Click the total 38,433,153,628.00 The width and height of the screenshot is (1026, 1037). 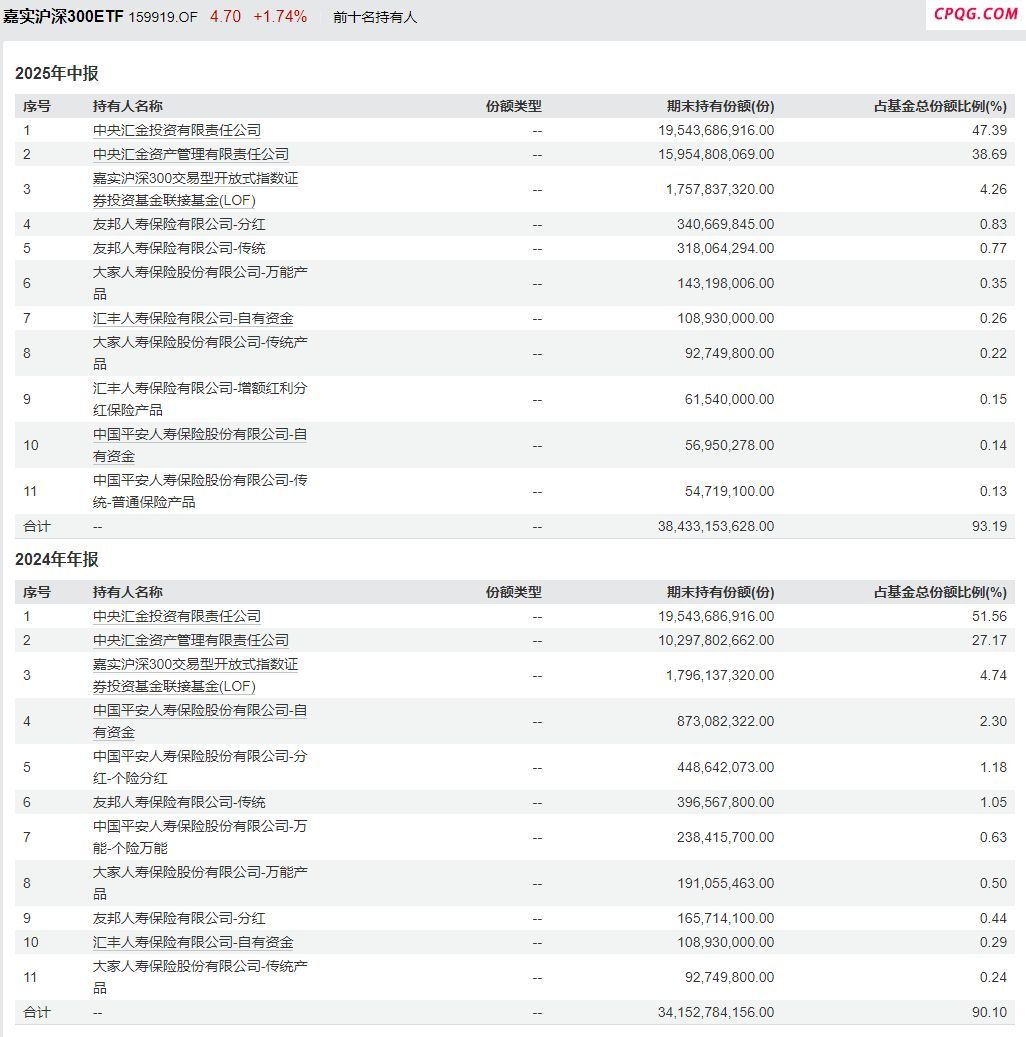[716, 526]
